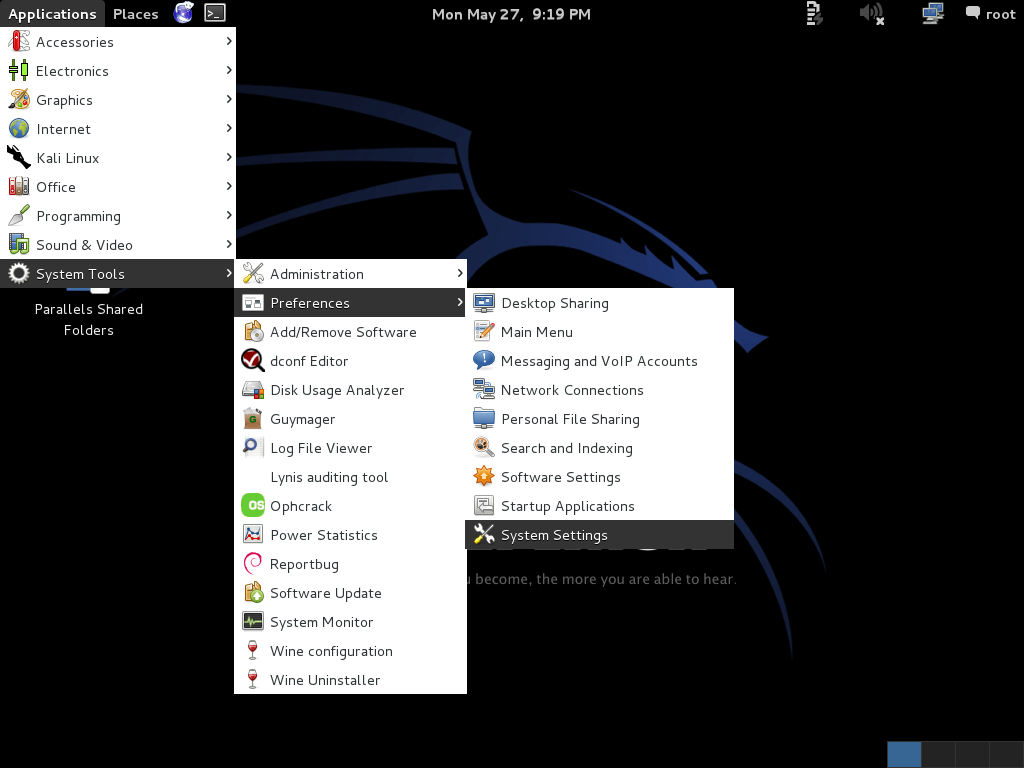Click the muted volume icon in panel

[x=872, y=13]
